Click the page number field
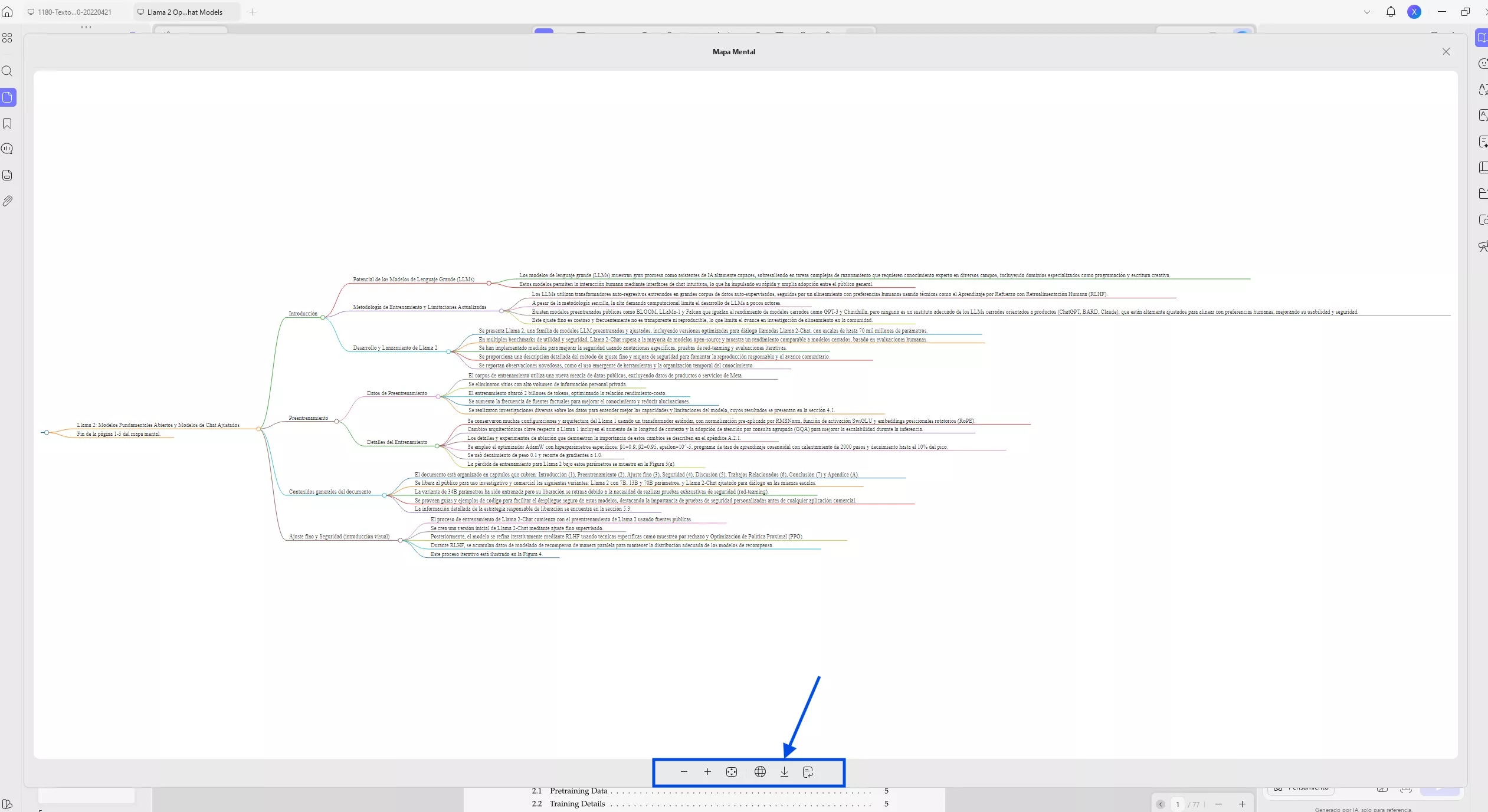 [1178, 804]
